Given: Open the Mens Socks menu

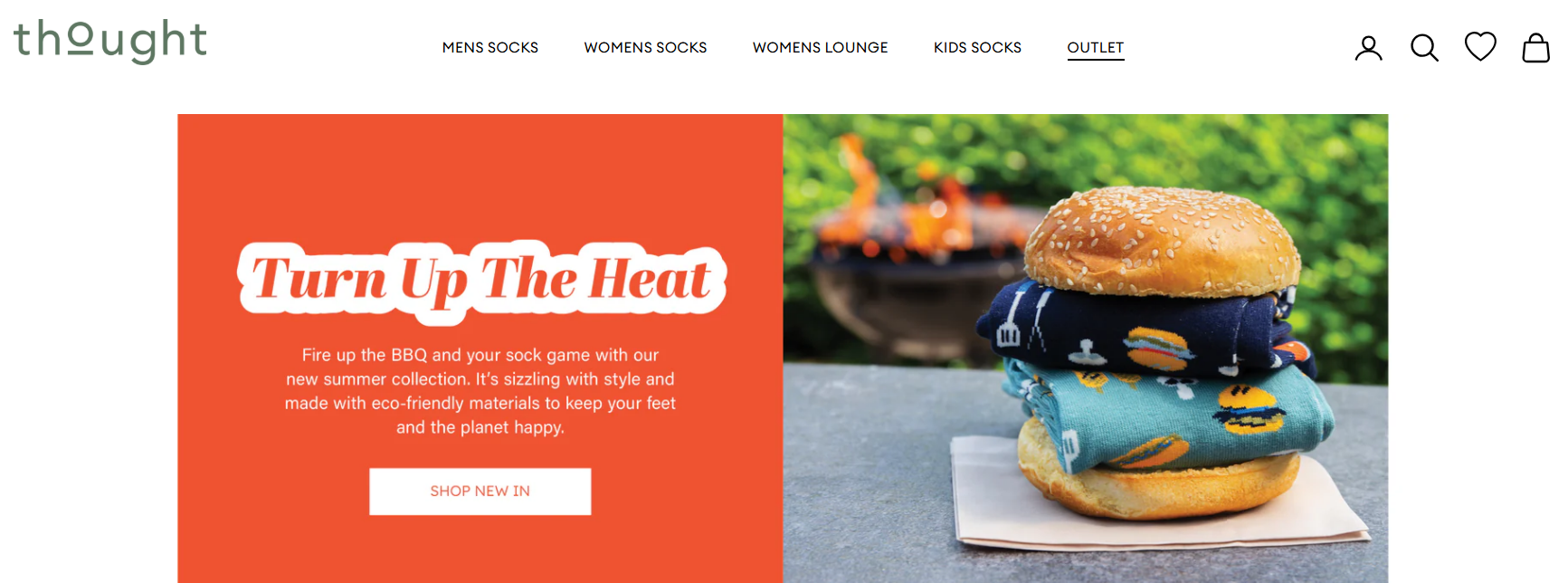Looking at the screenshot, I should click(x=490, y=47).
